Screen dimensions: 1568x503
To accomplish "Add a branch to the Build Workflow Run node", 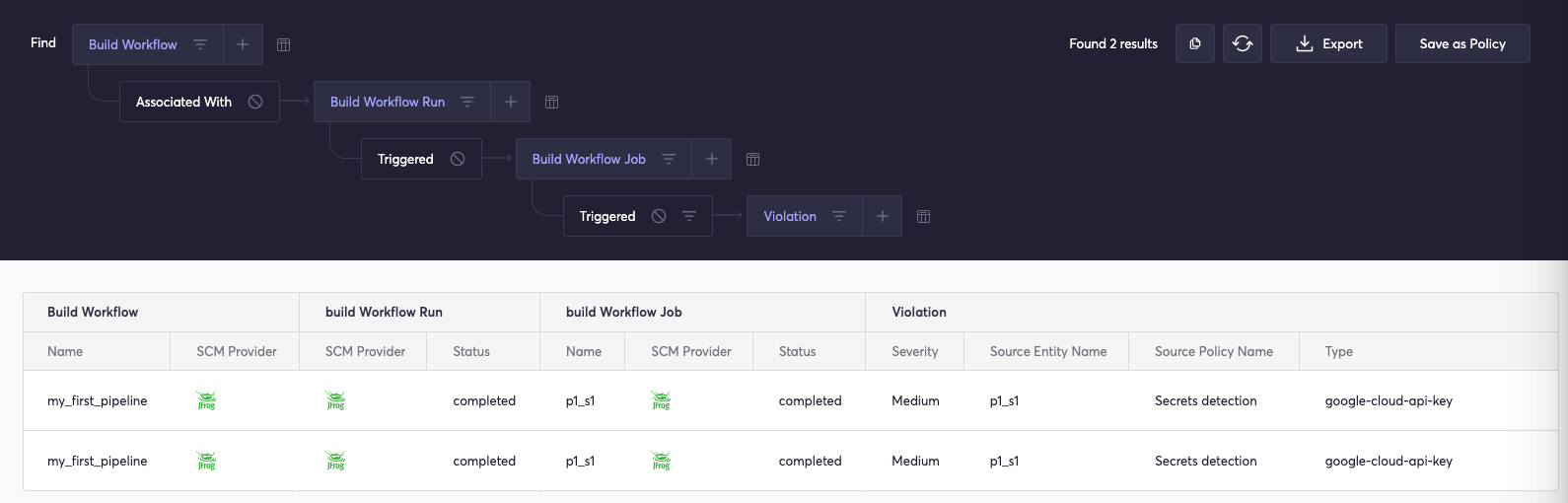I will 511,102.
